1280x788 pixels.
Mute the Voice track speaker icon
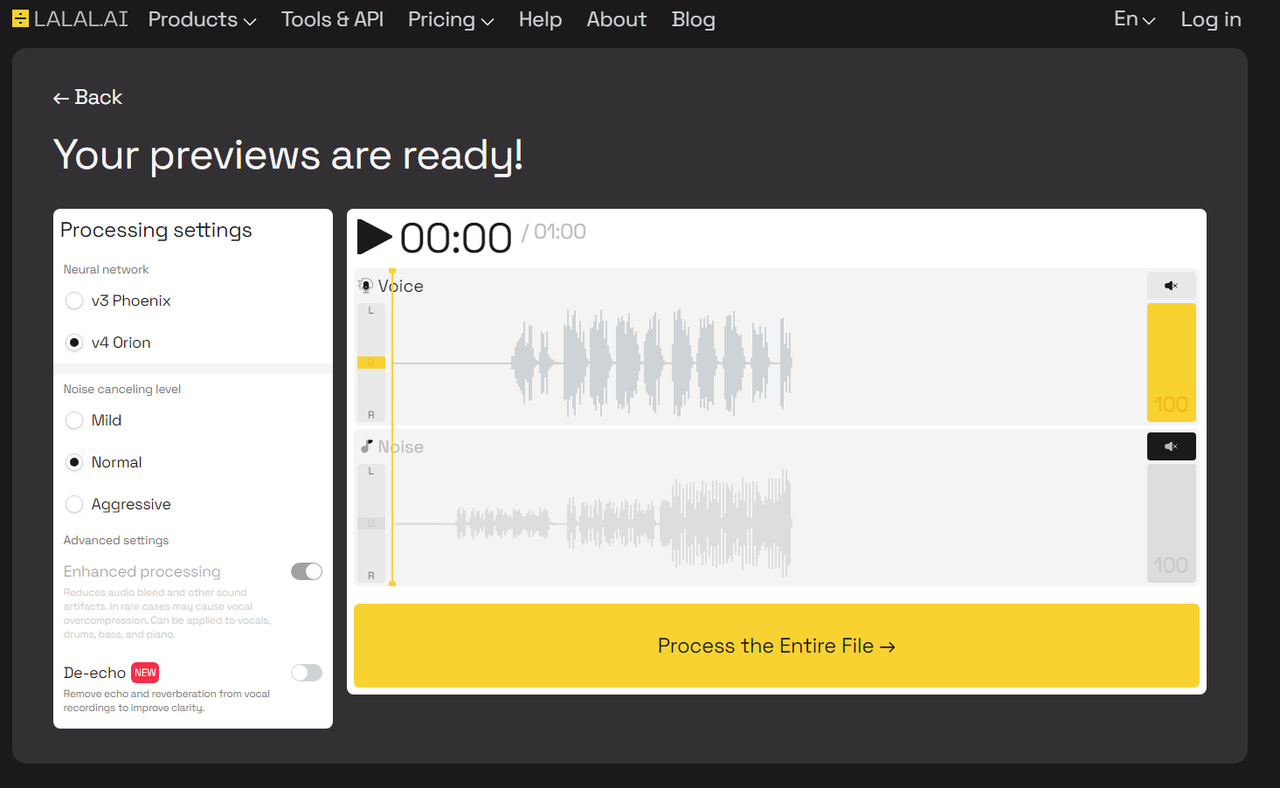(1171, 285)
